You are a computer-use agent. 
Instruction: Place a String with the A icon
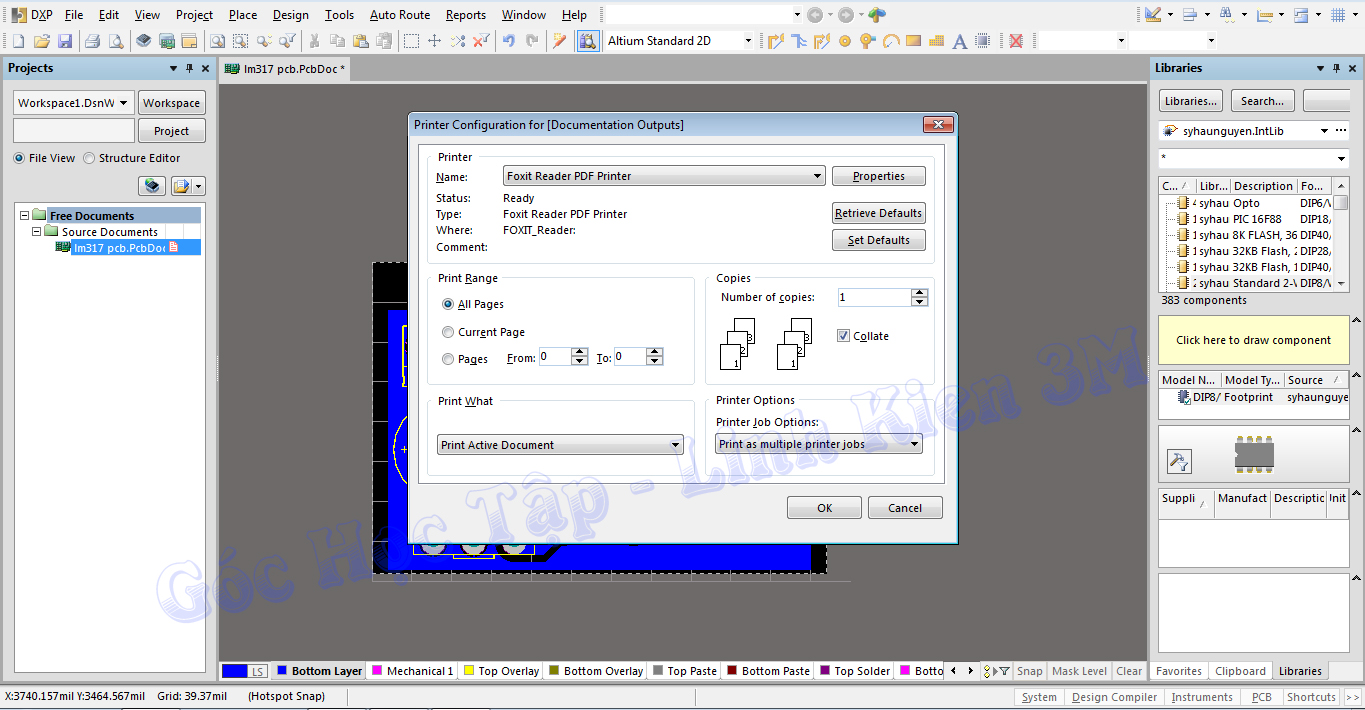pos(960,41)
